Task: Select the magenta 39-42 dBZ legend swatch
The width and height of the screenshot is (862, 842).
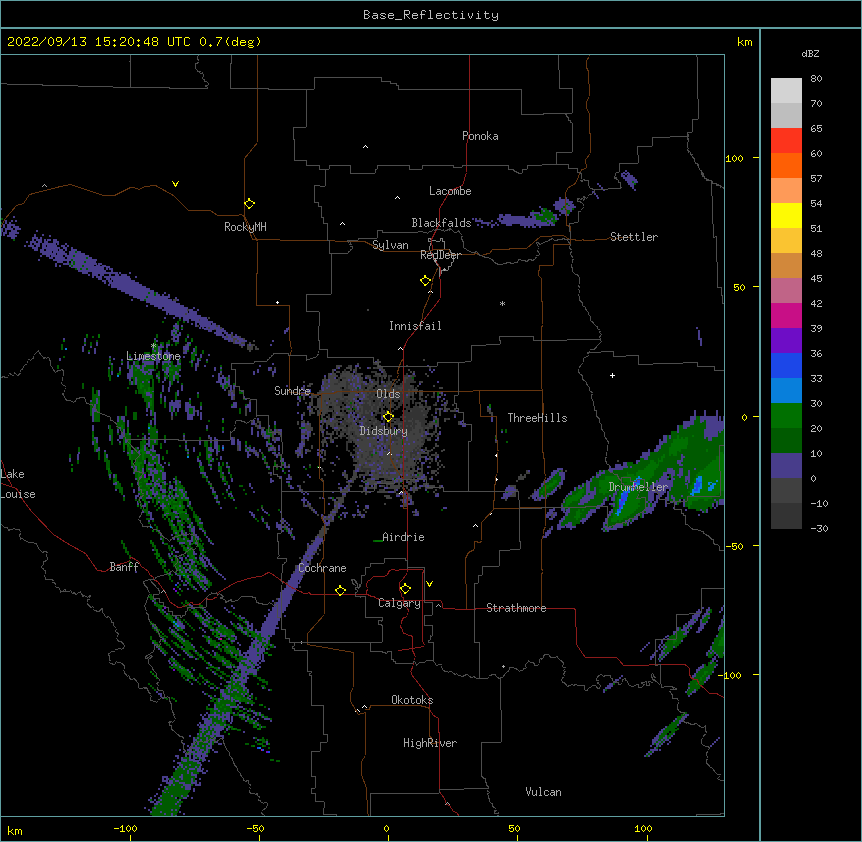Action: point(786,315)
